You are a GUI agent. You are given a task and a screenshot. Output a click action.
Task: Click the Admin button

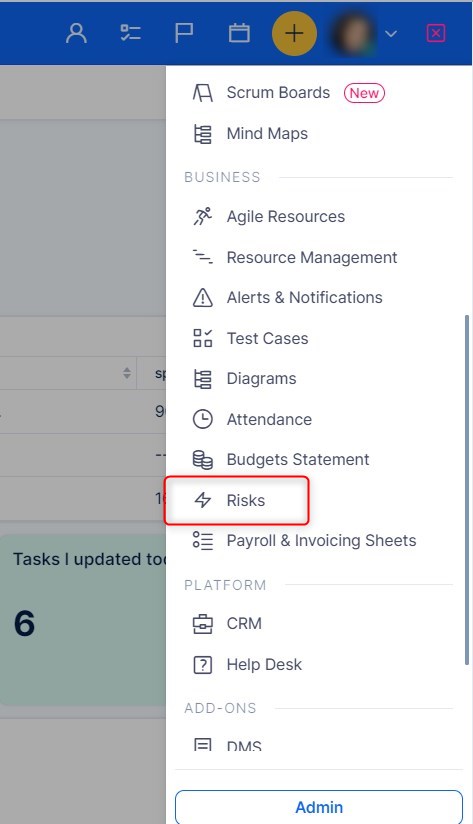[319, 807]
